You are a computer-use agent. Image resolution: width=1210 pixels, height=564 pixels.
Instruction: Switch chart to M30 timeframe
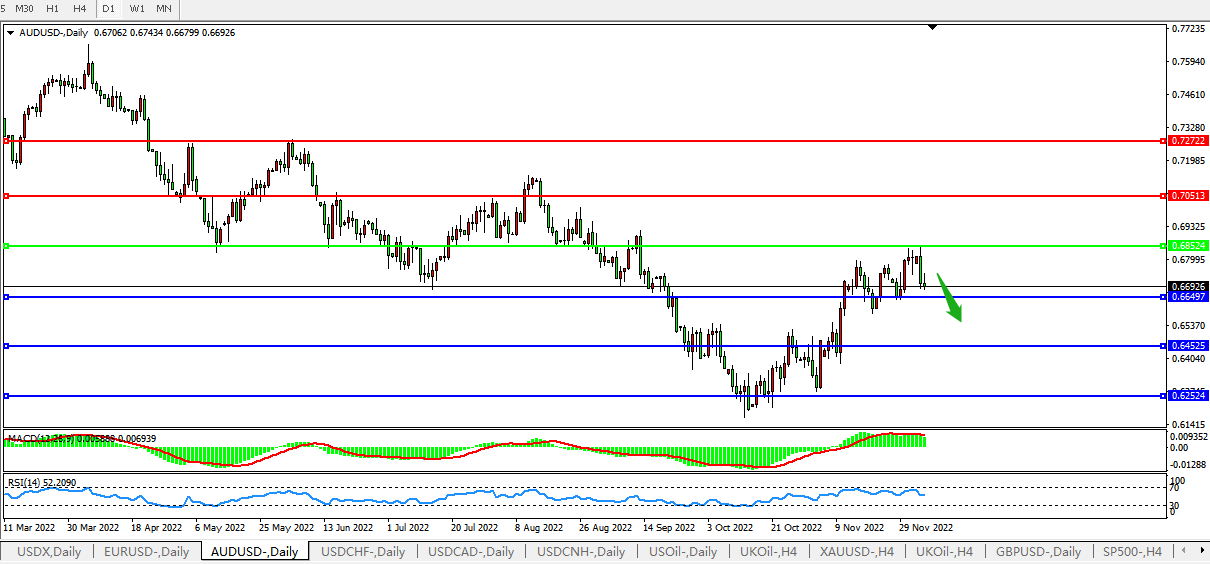25,8
